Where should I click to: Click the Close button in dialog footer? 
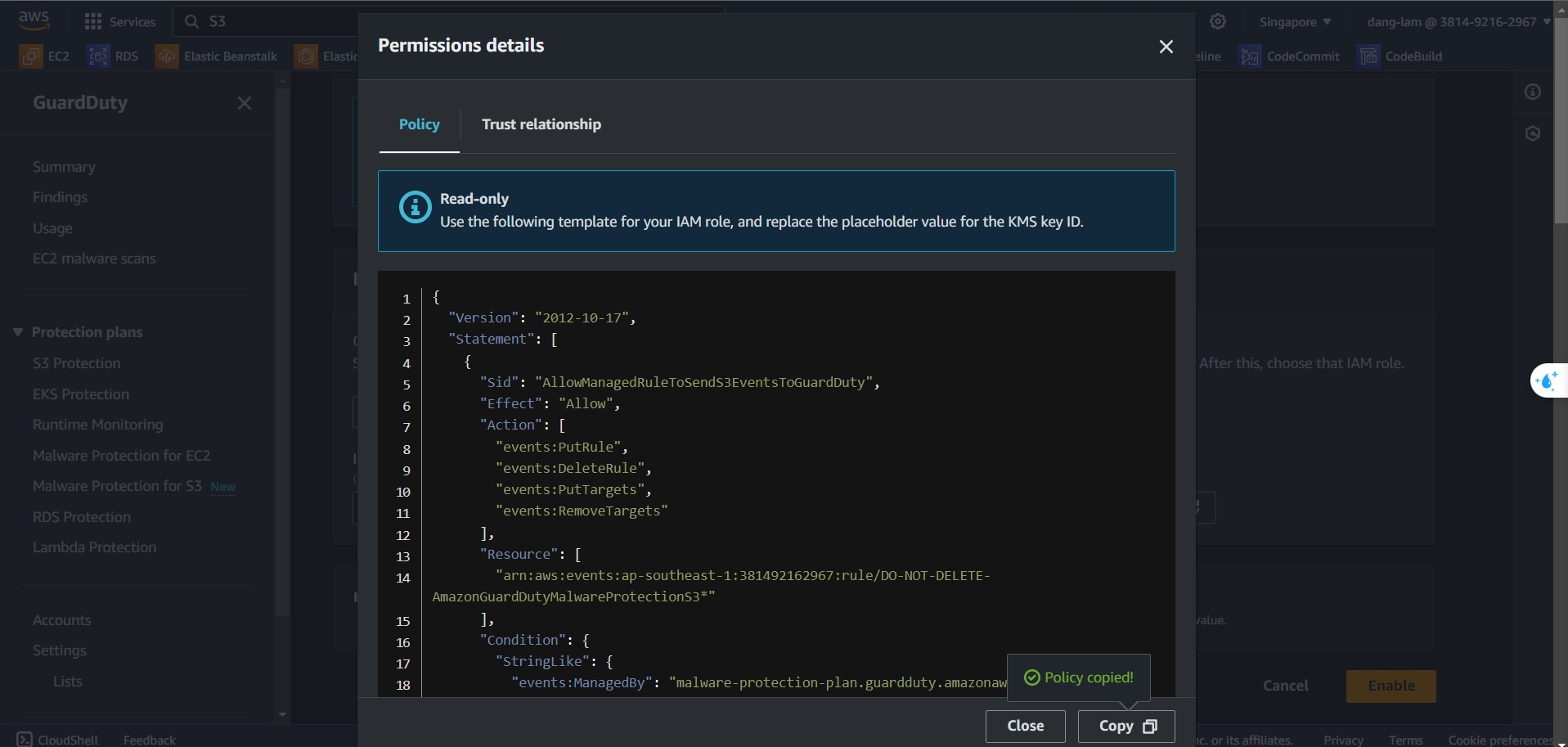pyautogui.click(x=1025, y=726)
